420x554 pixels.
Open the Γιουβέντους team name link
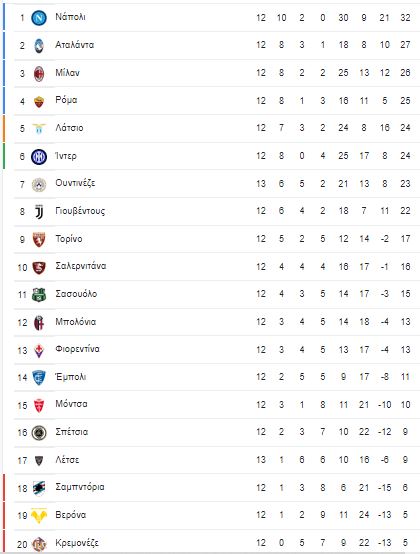[x=80, y=211]
